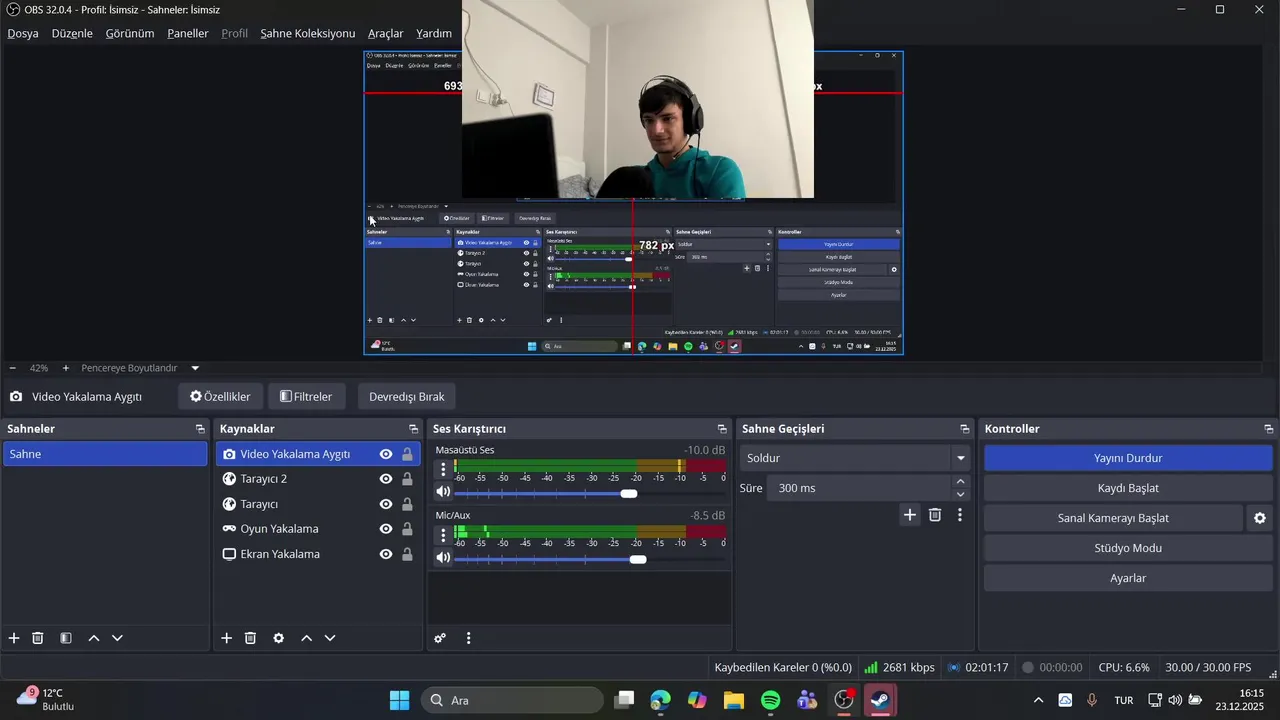Image resolution: width=1280 pixels, height=720 pixels.
Task: Click Kaydı Başlat button
Action: click(x=1128, y=488)
